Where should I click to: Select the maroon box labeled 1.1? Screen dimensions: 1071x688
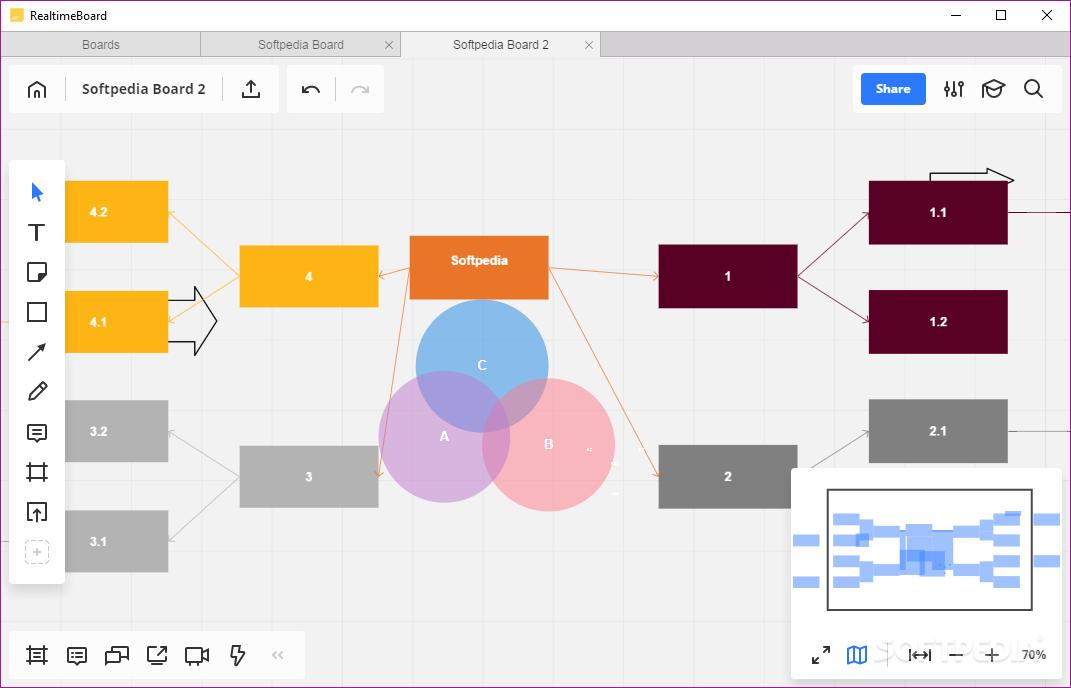(x=938, y=212)
